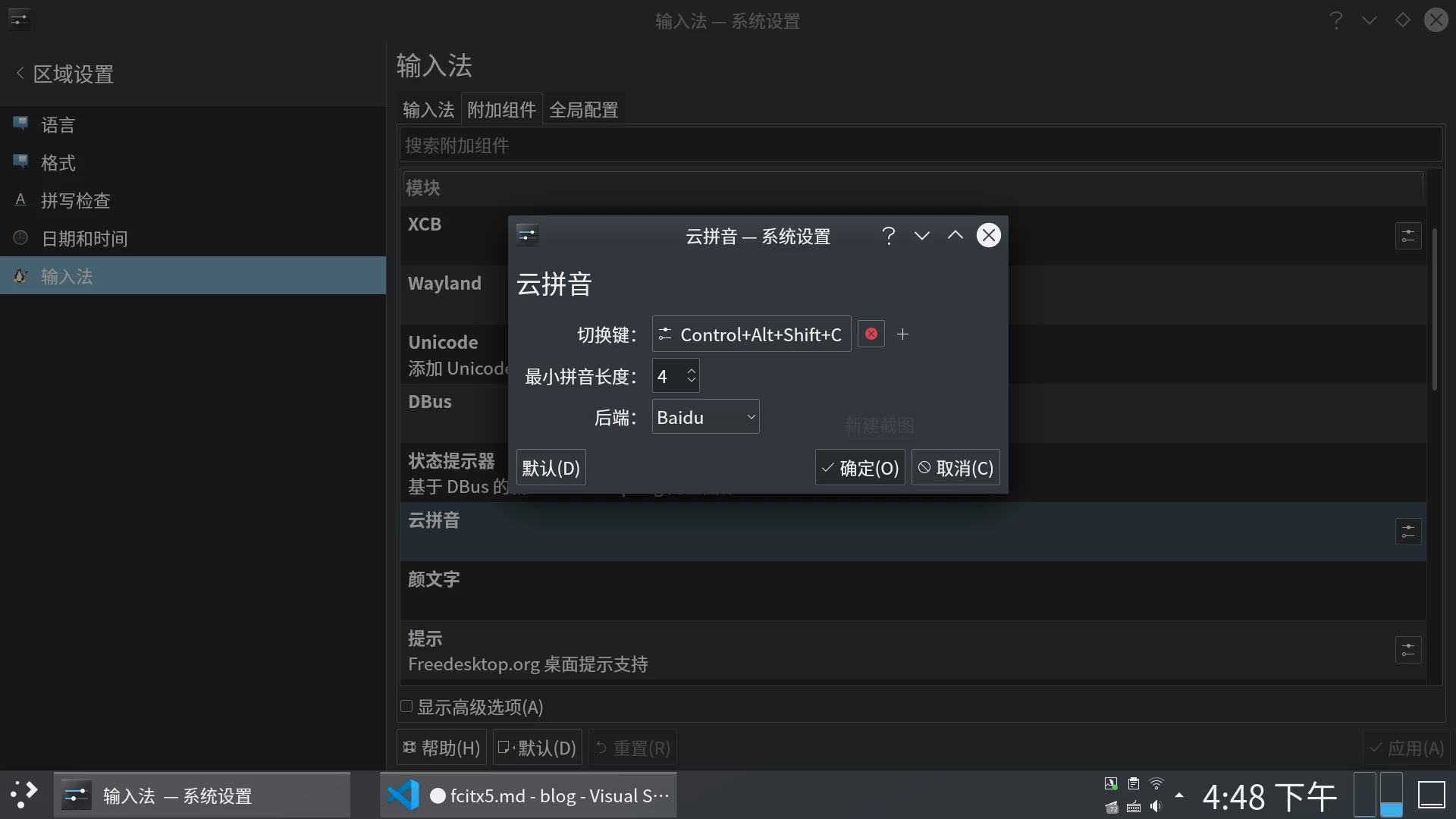Open the volume tray icon
Viewport: 1456px width, 819px height.
[1156, 806]
